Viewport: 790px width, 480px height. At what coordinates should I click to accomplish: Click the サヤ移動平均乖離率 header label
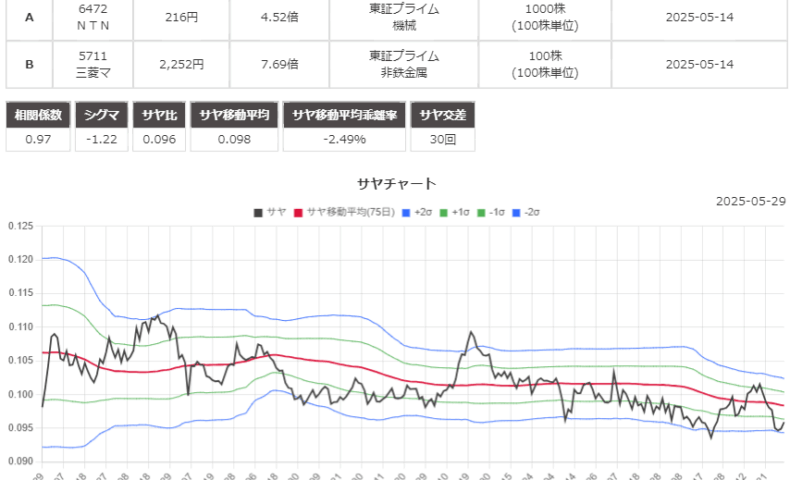click(x=345, y=115)
